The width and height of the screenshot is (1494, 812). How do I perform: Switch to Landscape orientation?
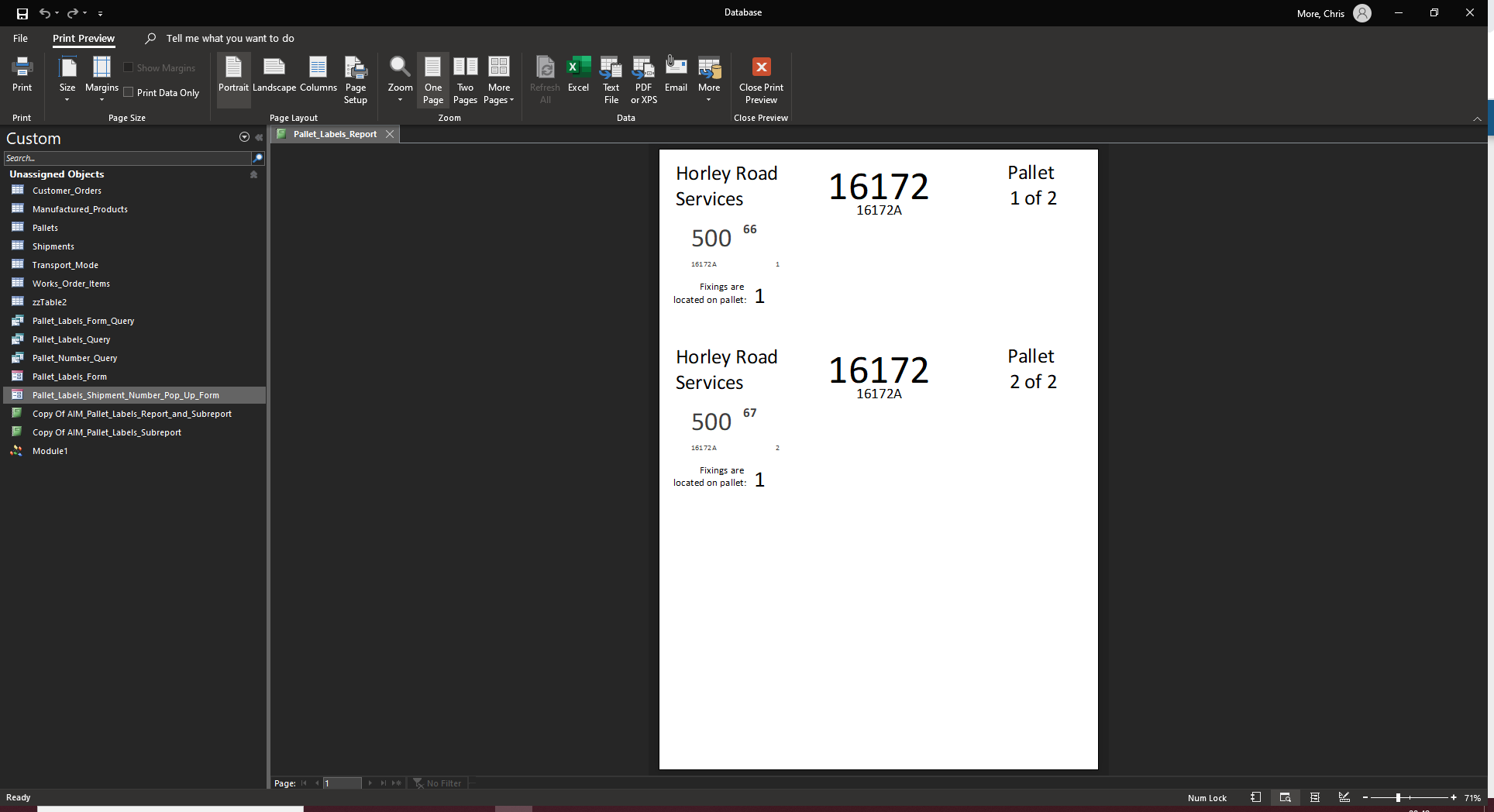pos(274,75)
